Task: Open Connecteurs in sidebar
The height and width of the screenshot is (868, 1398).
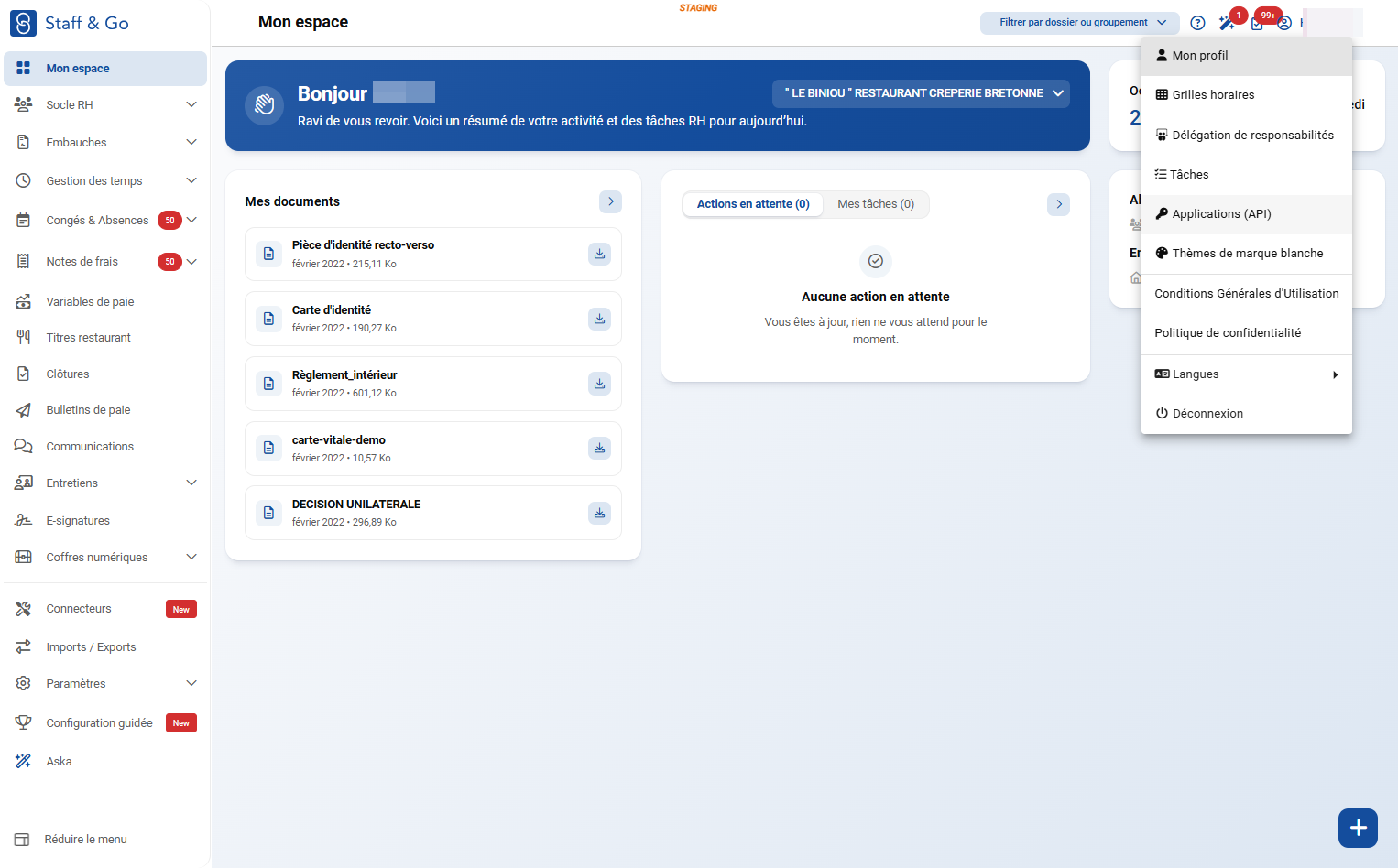Action: (105, 609)
